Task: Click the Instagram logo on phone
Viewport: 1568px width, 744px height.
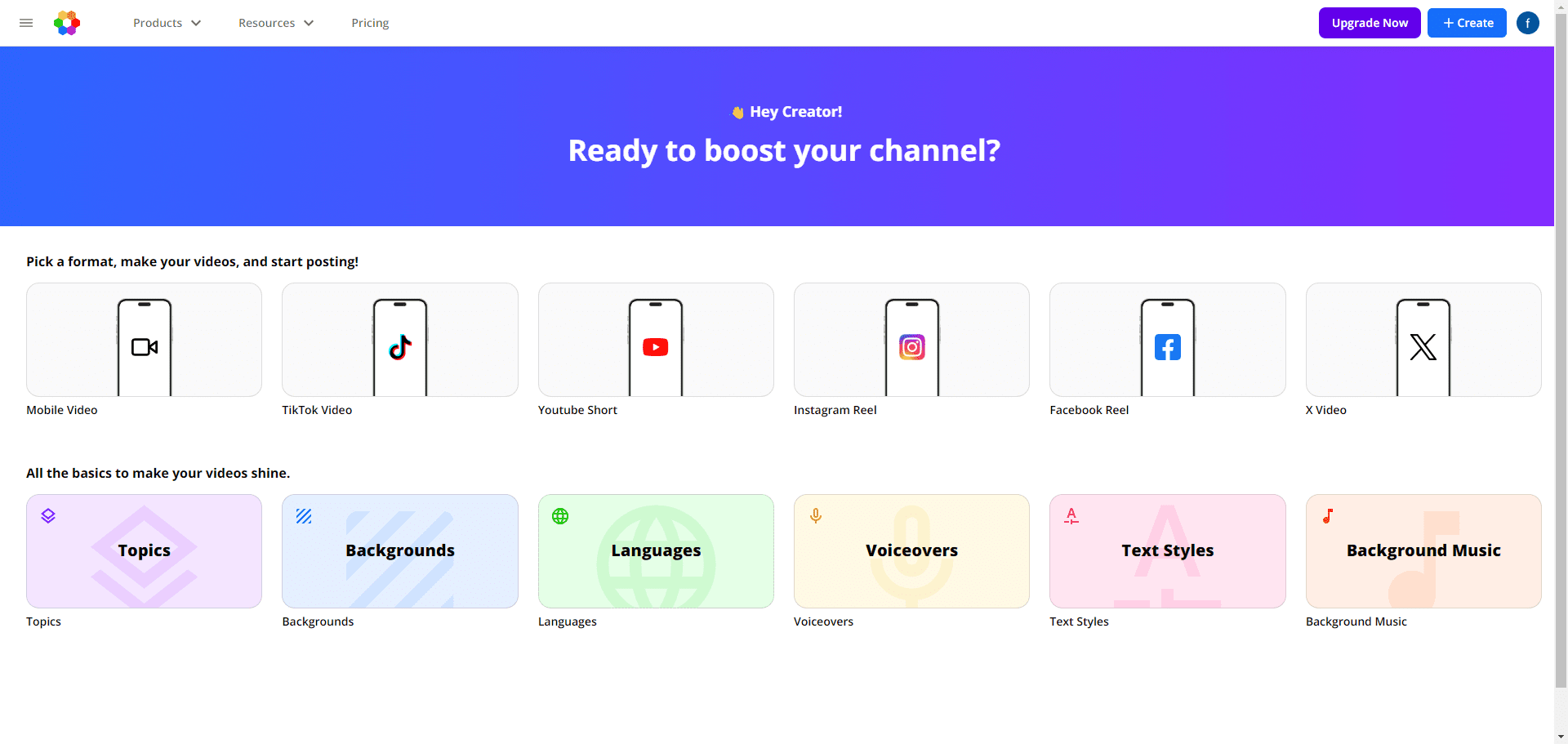Action: (912, 347)
